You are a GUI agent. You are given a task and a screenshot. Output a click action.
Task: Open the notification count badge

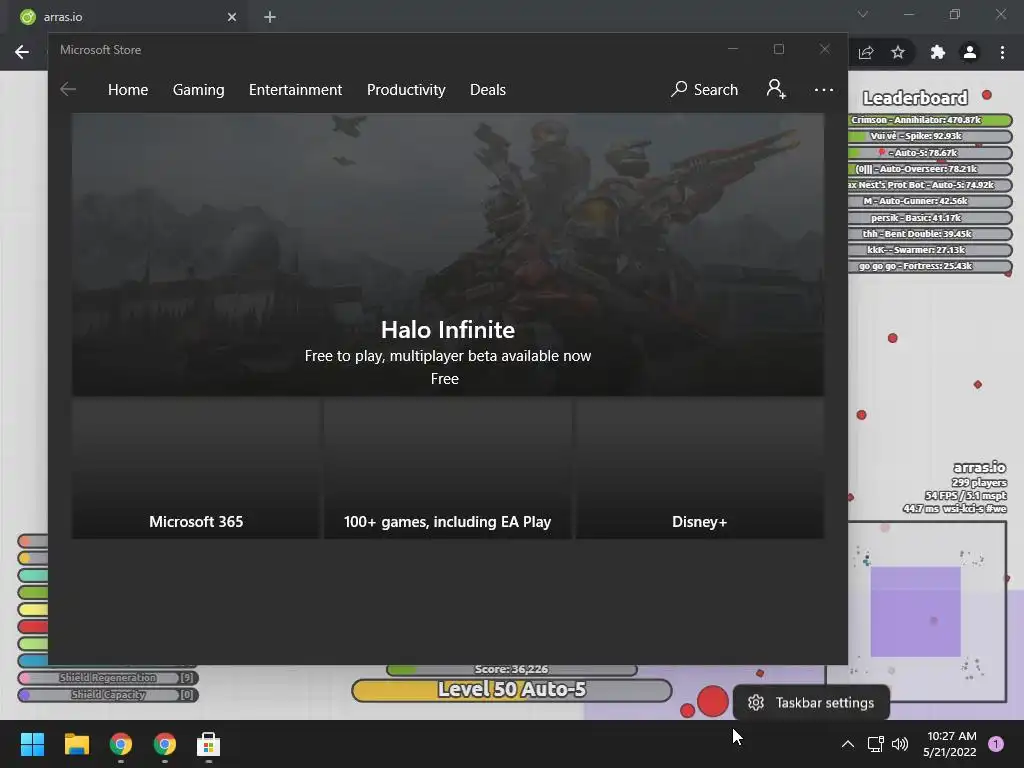click(996, 744)
